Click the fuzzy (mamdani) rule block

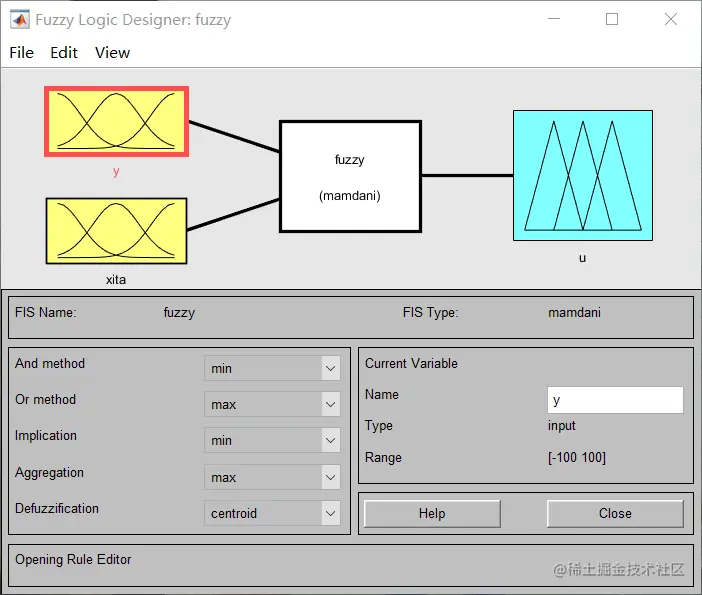[351, 176]
